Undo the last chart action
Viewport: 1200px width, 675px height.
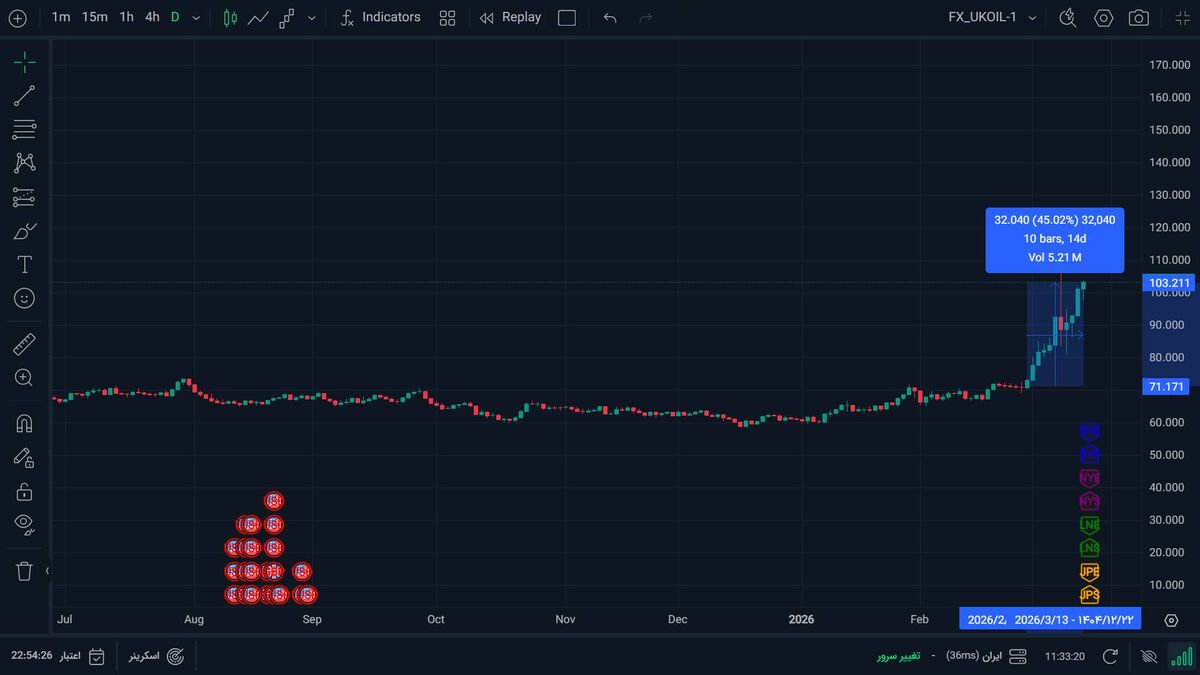click(610, 18)
